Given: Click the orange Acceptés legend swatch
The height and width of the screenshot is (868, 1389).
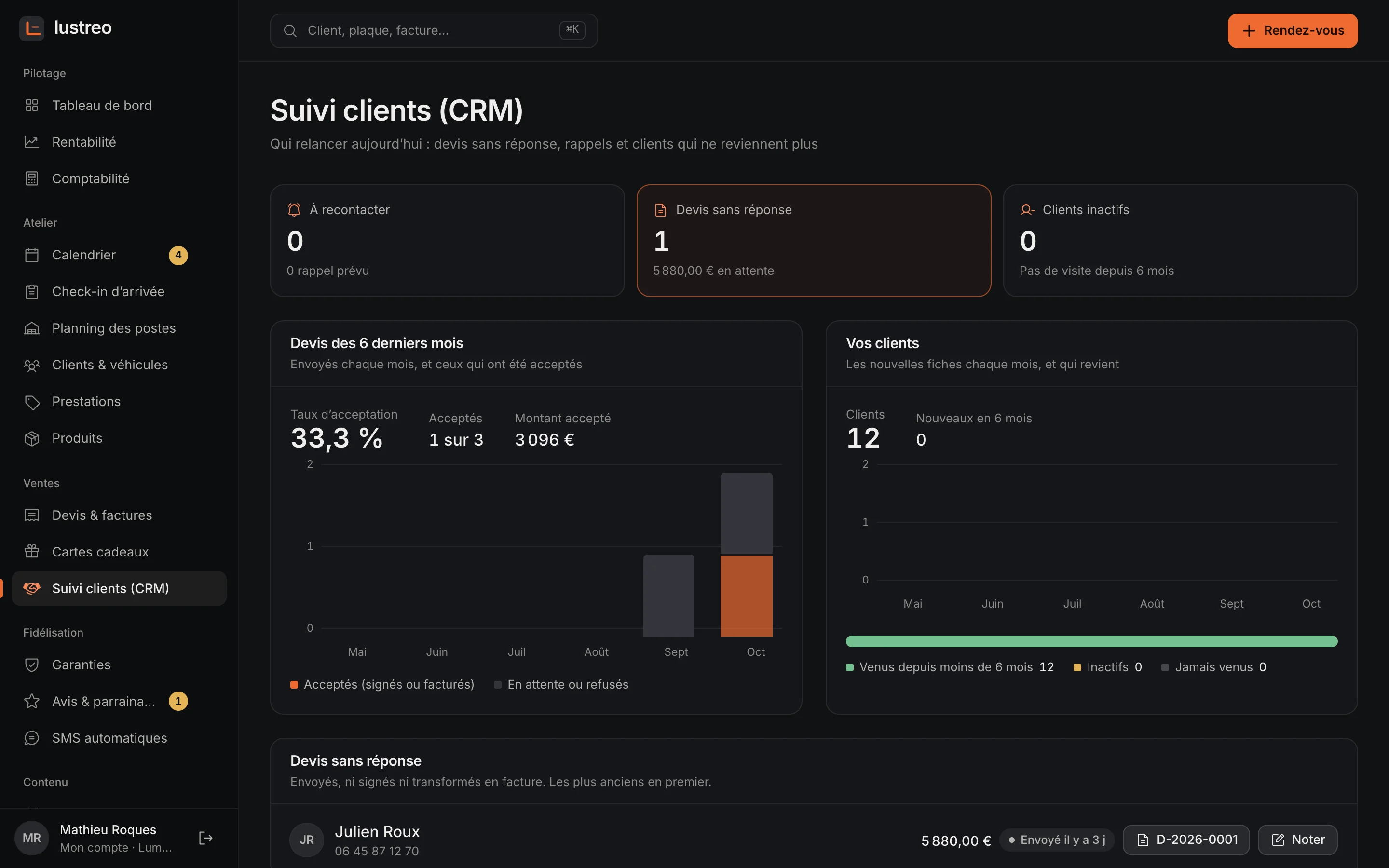Looking at the screenshot, I should [x=294, y=685].
